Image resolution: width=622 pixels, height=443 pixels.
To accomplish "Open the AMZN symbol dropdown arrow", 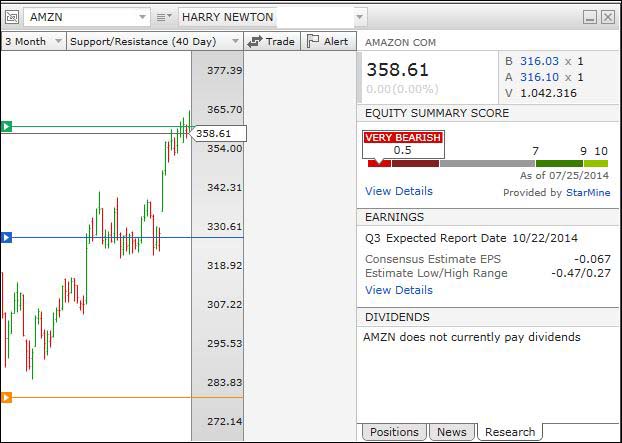I will [142, 17].
